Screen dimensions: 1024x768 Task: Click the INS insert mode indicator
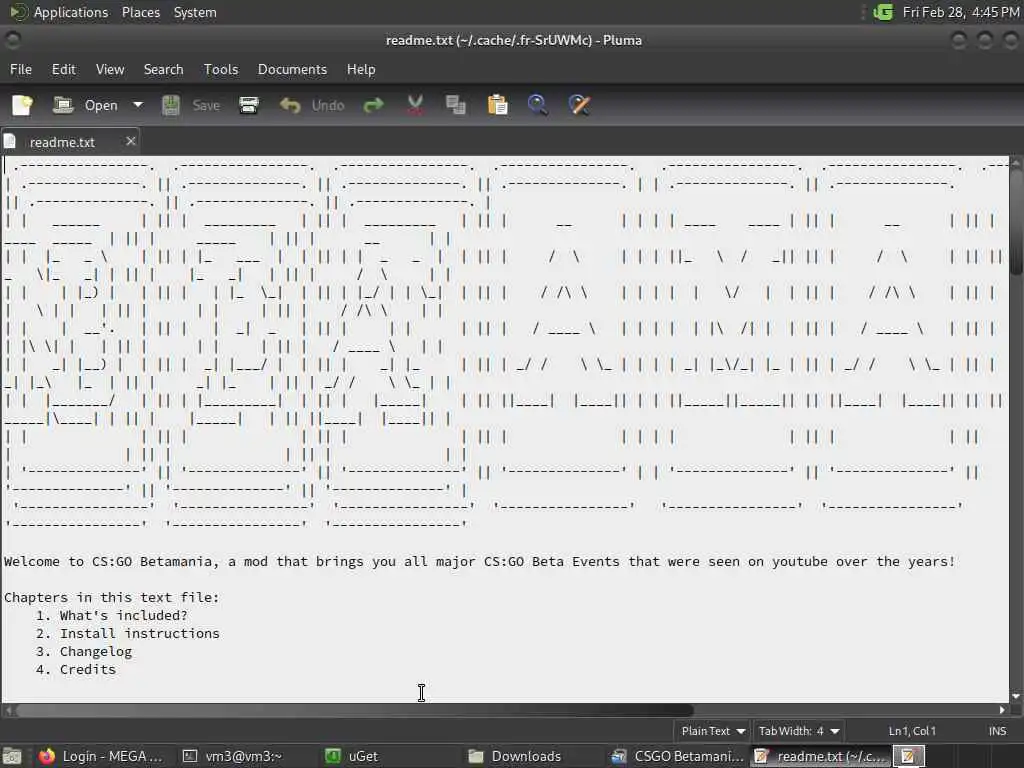click(x=997, y=731)
